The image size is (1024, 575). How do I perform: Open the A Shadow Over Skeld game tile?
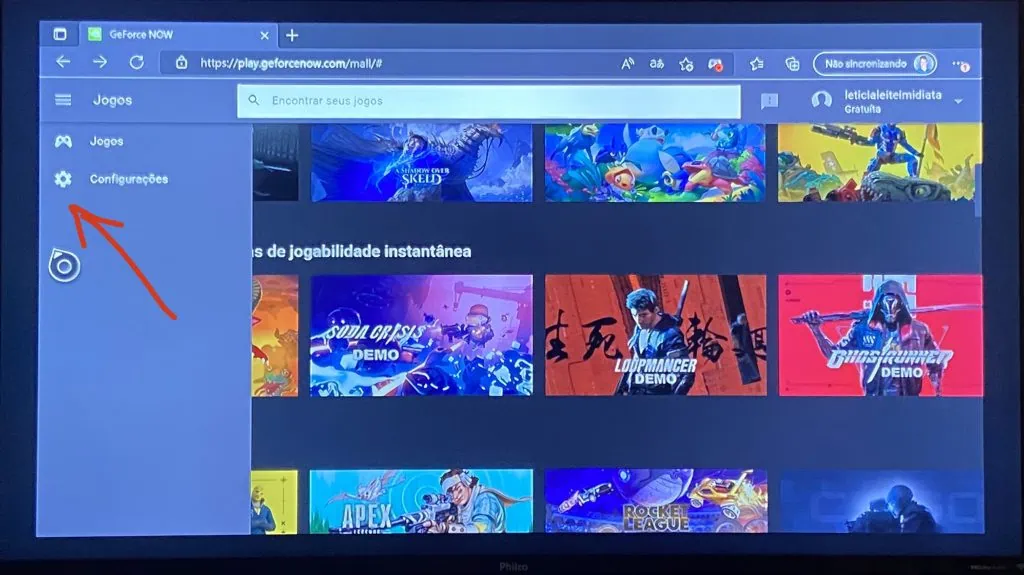pos(421,162)
